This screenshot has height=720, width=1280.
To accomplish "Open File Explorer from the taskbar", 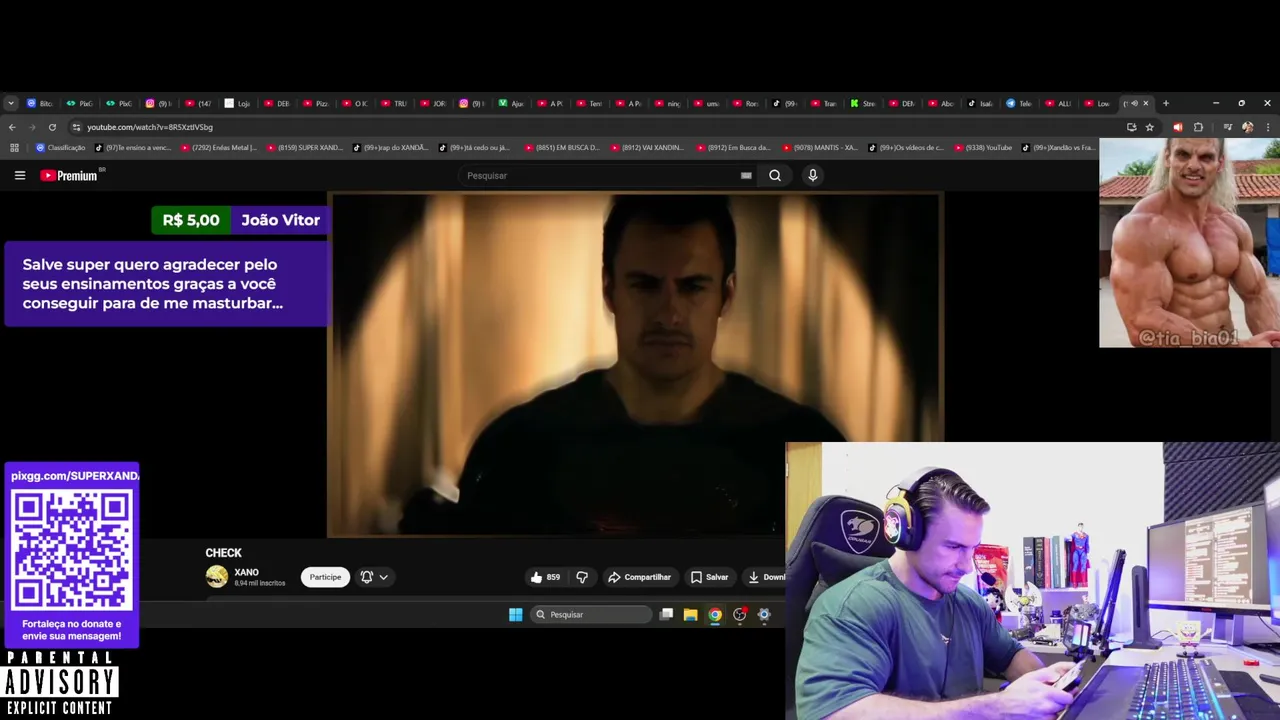I will pyautogui.click(x=690, y=615).
